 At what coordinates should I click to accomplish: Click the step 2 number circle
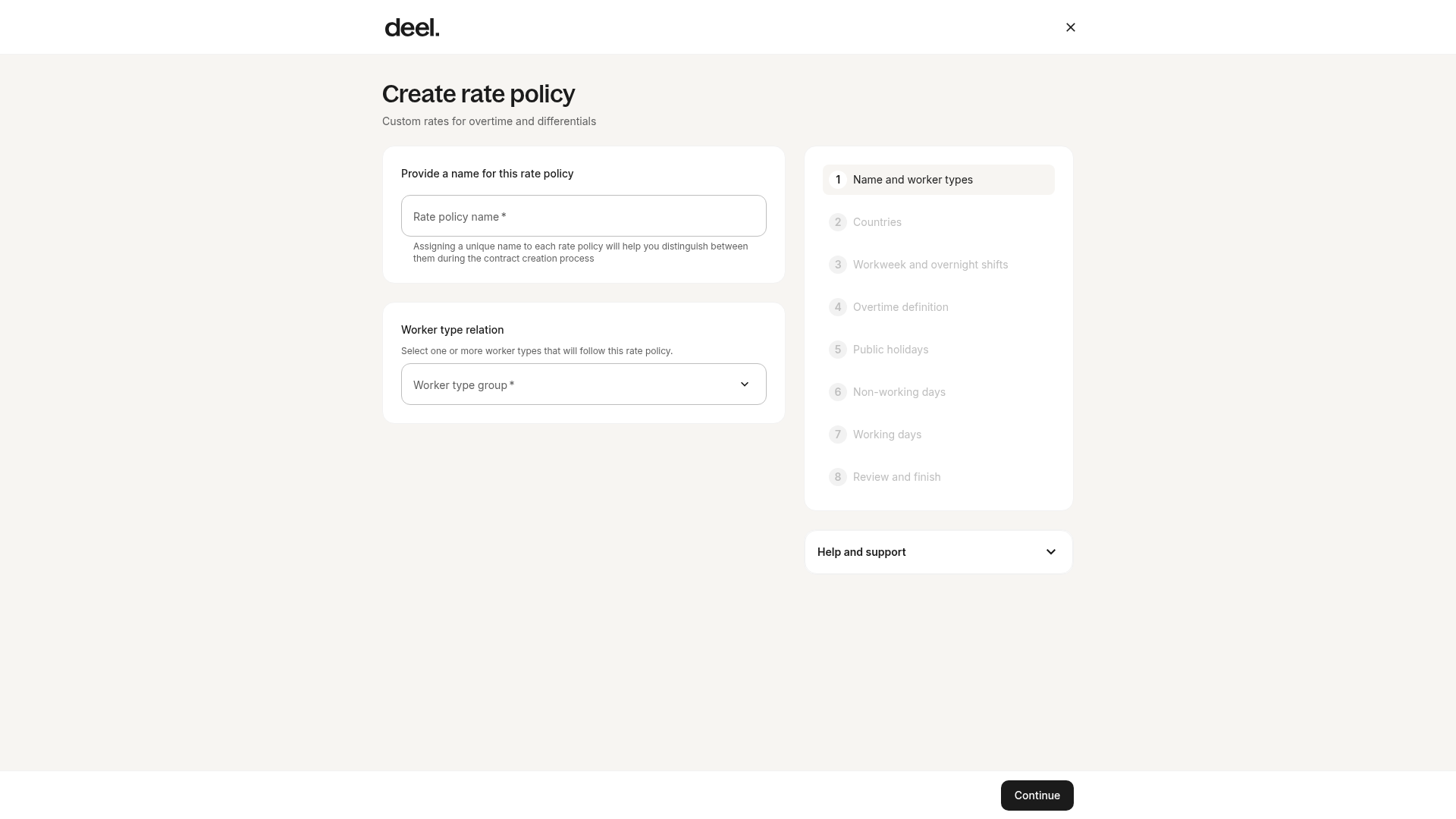[x=837, y=222]
